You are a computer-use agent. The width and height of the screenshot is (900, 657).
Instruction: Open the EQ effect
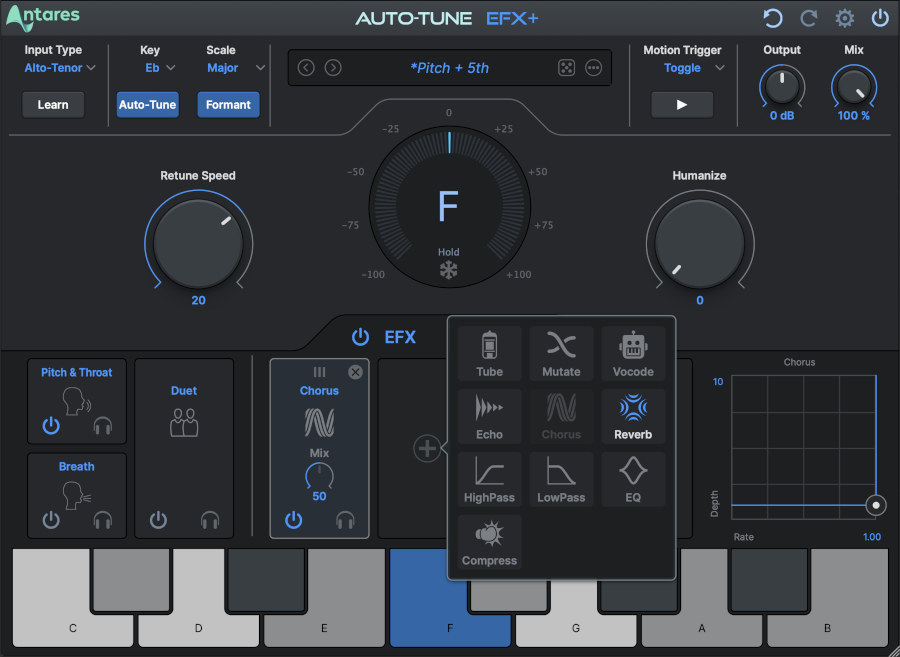point(633,478)
